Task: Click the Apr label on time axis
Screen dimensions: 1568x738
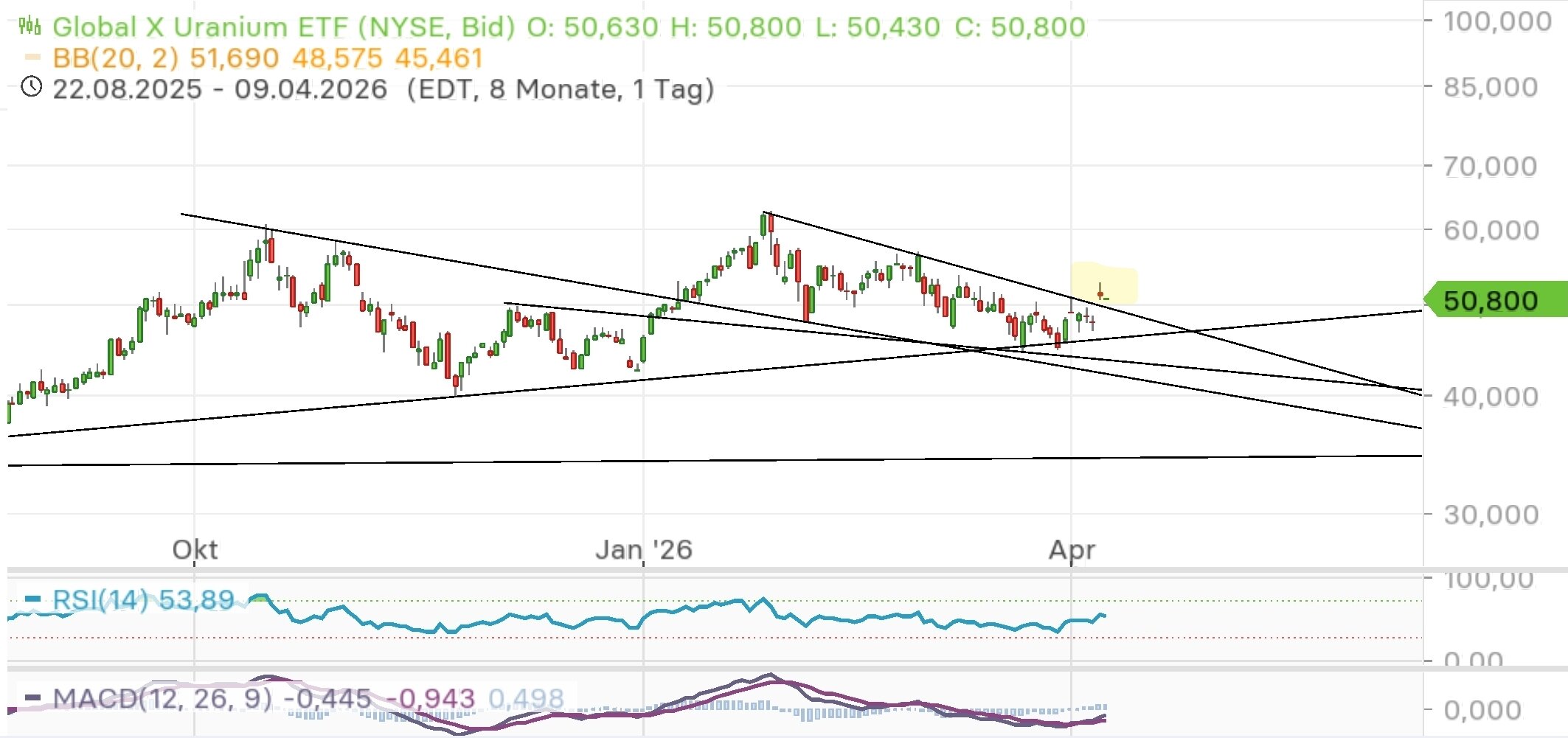Action: [1072, 549]
